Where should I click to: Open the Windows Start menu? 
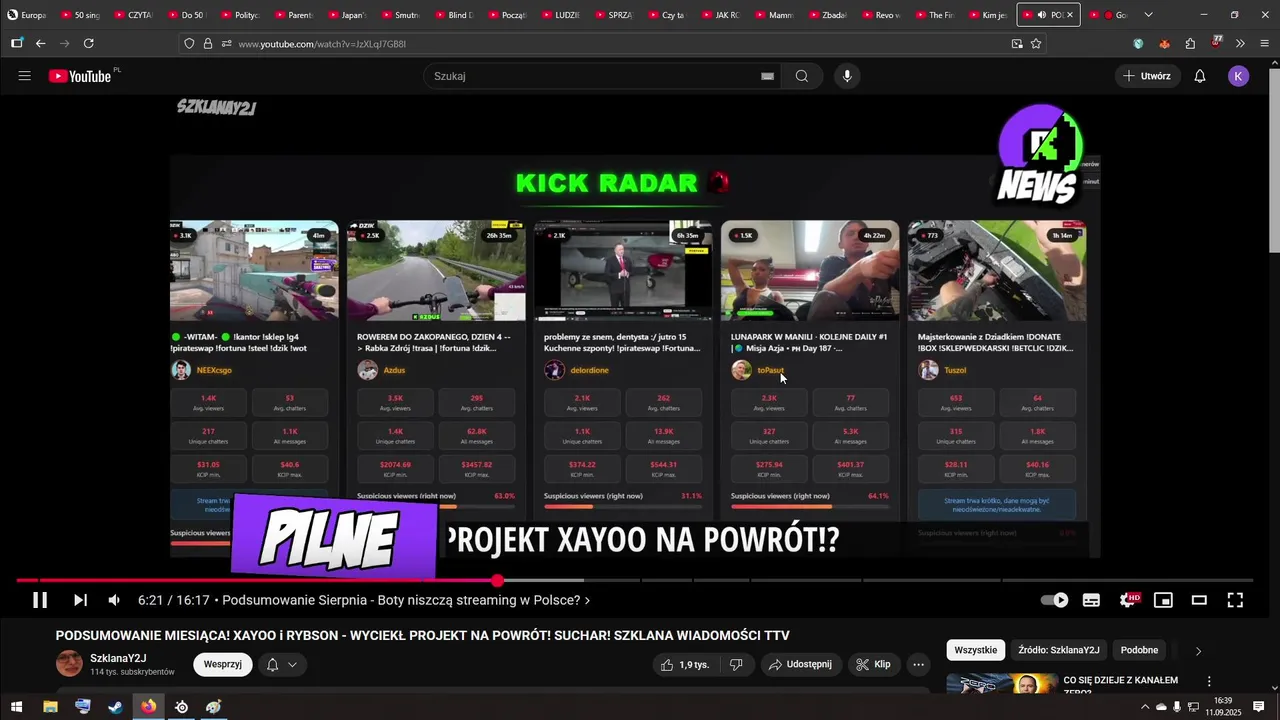(16, 707)
